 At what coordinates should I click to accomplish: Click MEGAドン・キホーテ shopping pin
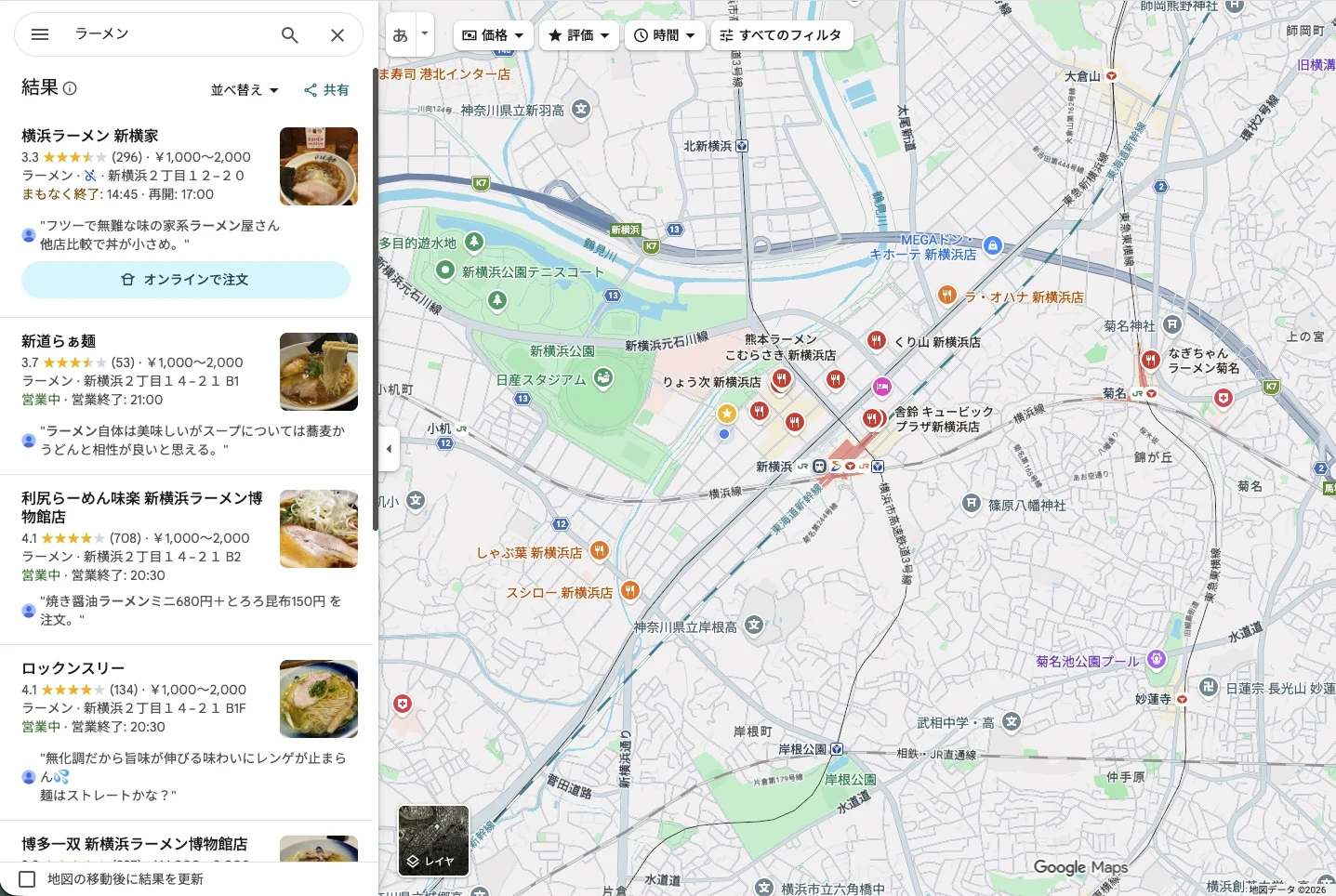pyautogui.click(x=993, y=246)
